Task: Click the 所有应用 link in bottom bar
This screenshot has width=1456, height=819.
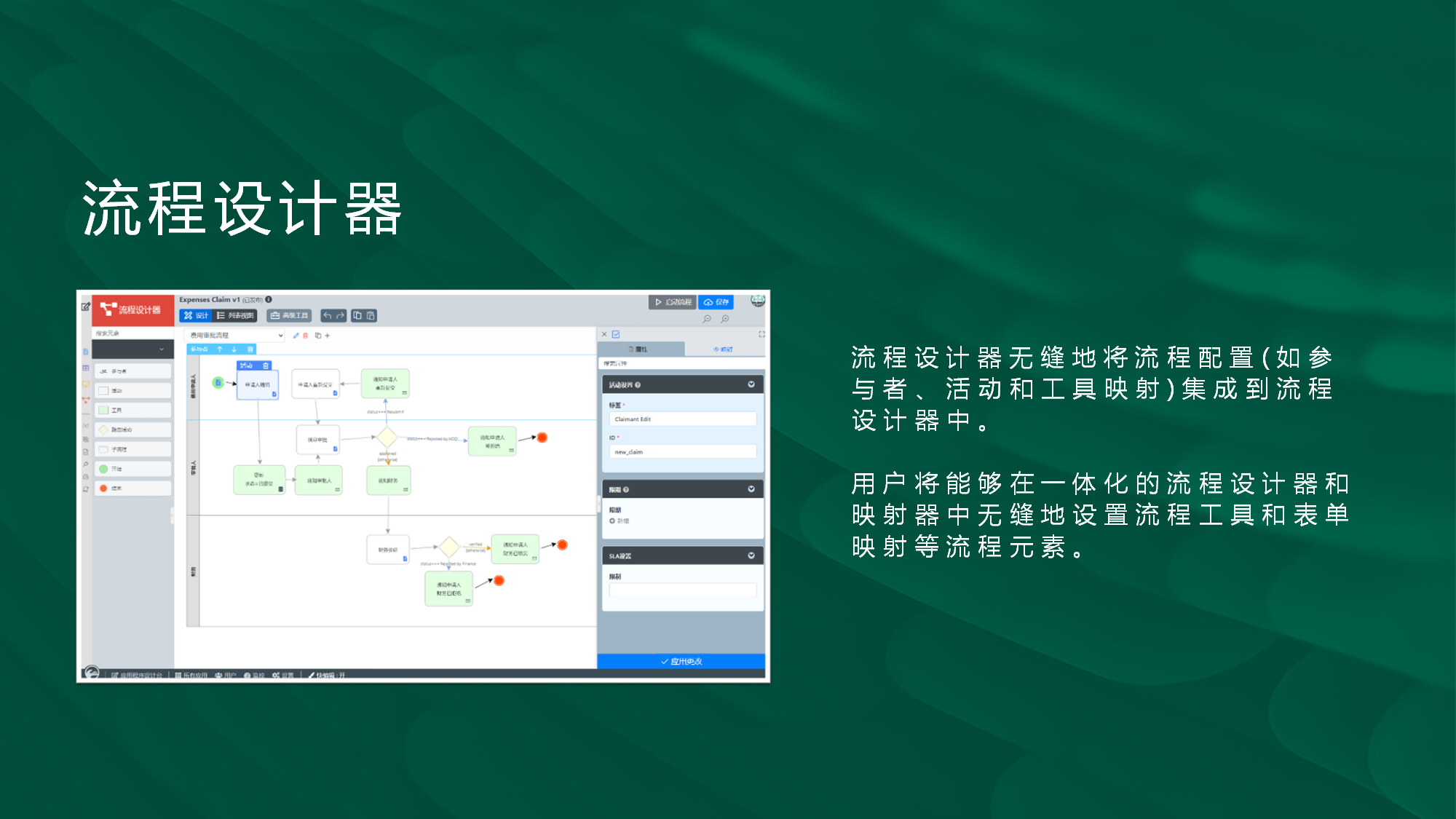Action: click(x=191, y=676)
